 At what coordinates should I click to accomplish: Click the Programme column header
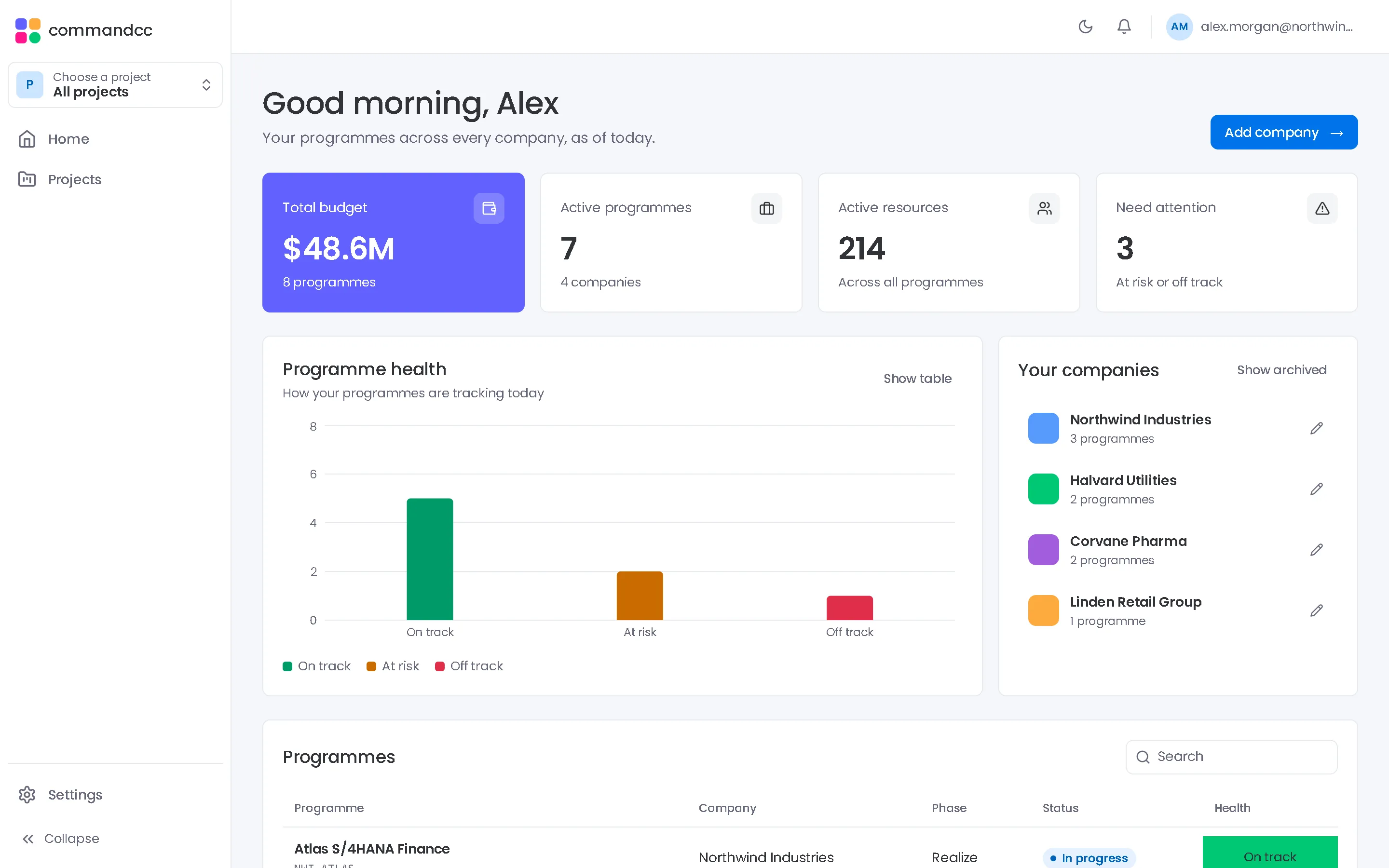tap(329, 808)
